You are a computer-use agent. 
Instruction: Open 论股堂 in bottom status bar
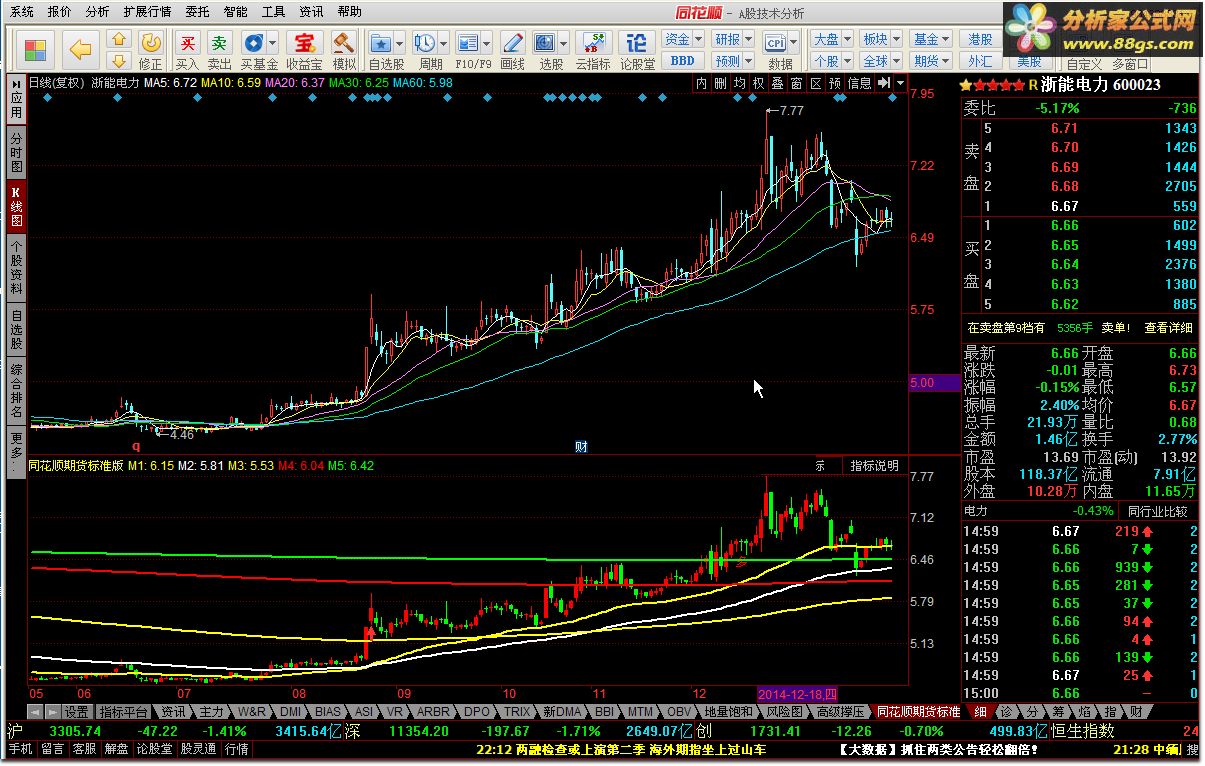[156, 748]
